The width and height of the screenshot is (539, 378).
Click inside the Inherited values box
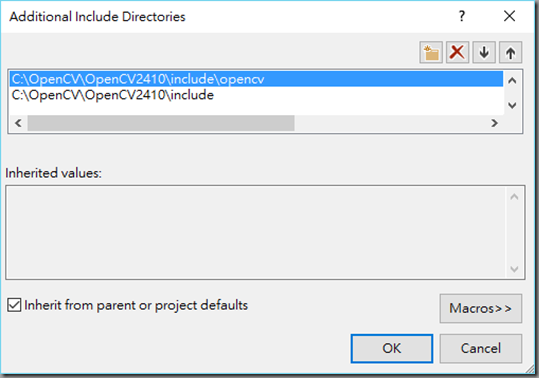(256, 232)
